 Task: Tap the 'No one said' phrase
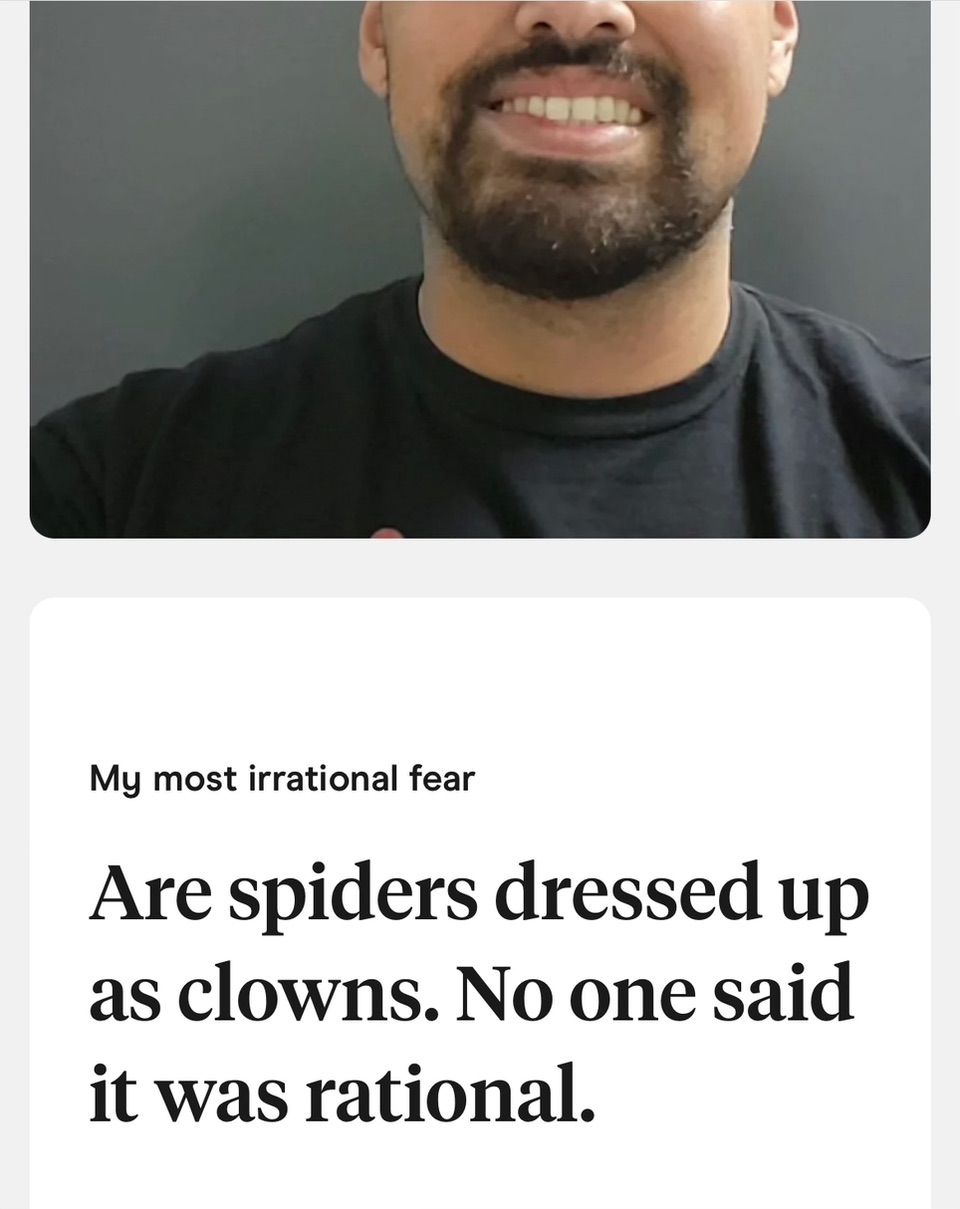[655, 994]
